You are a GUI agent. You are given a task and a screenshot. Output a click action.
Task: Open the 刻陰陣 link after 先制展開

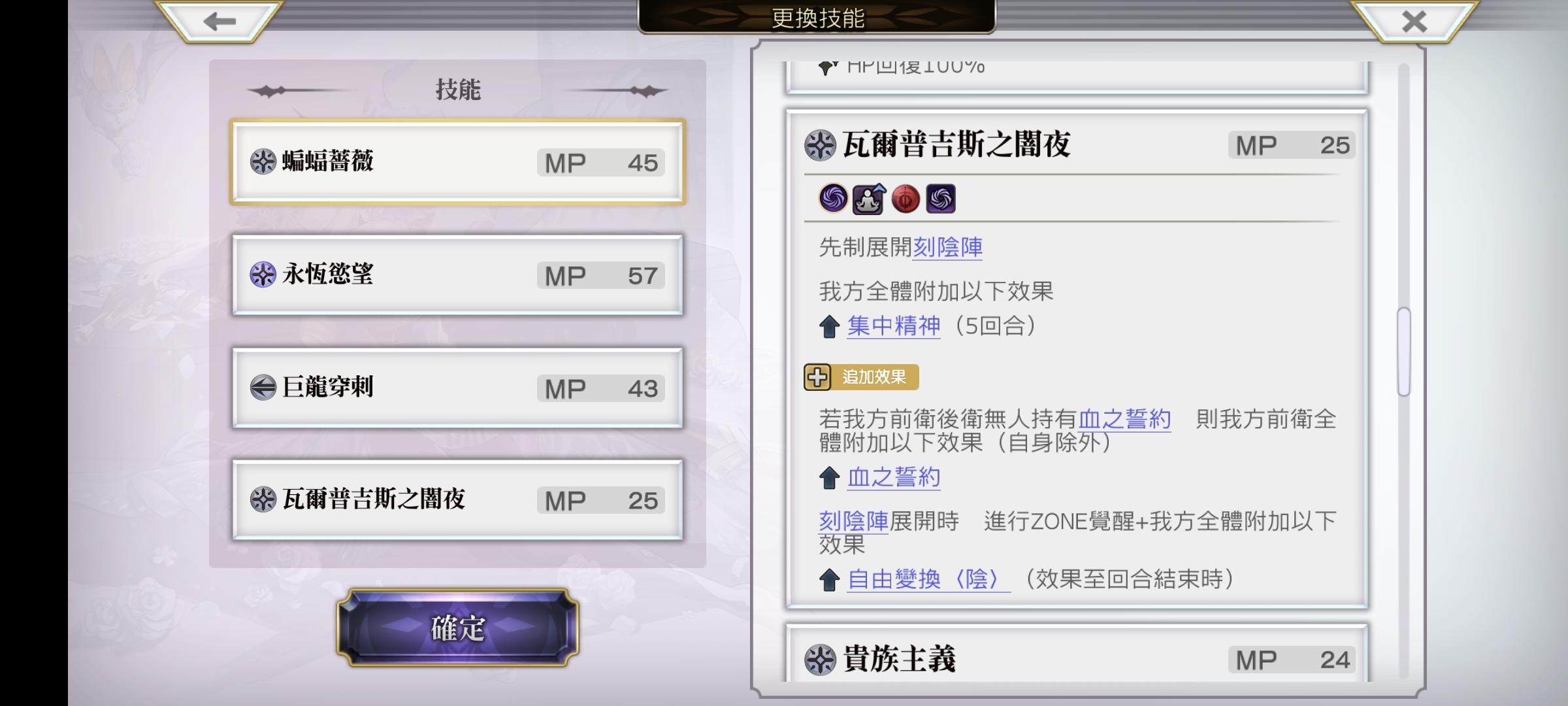pos(947,247)
